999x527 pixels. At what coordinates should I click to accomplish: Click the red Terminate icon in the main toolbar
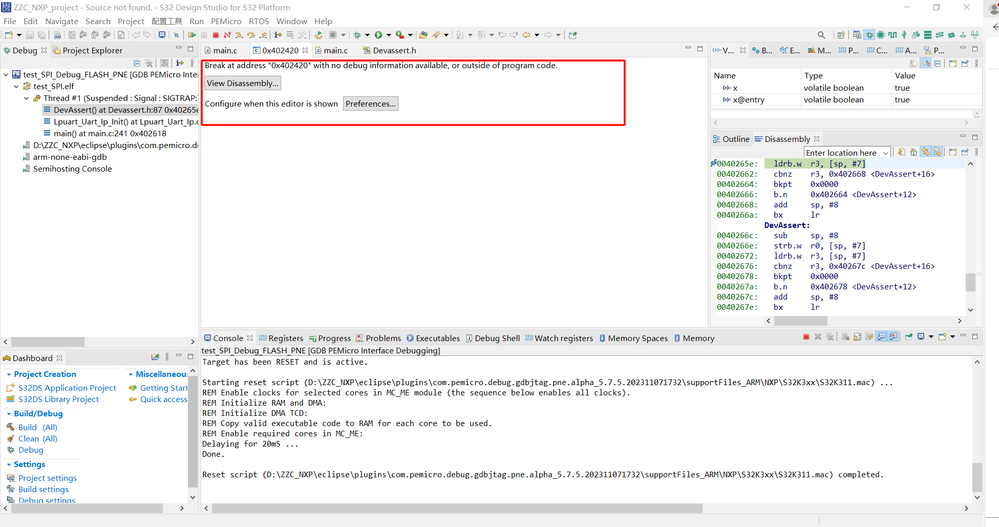point(215,35)
